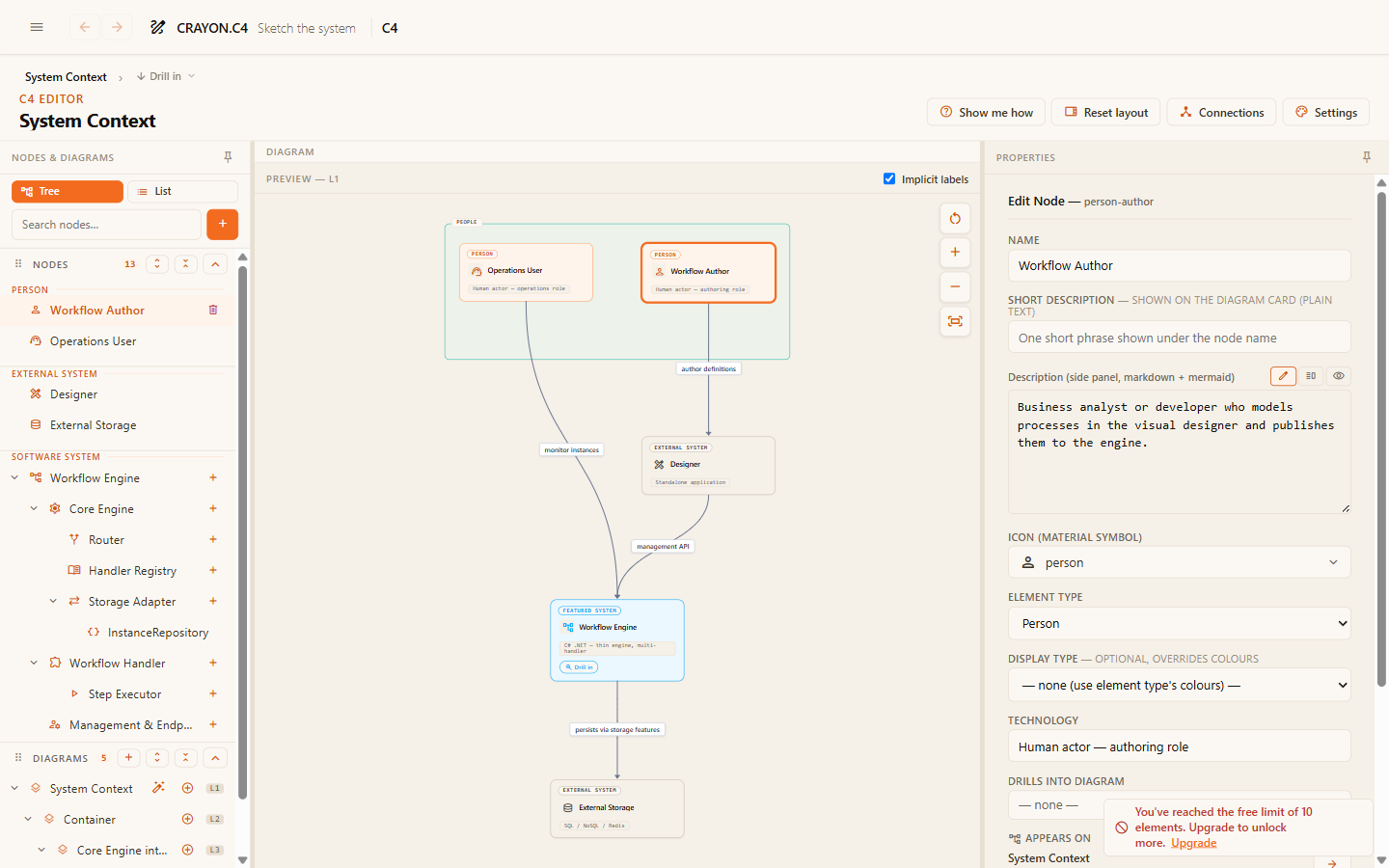Open the Drill in breadcrumb menu
Image resolution: width=1389 pixels, height=868 pixels.
click(x=166, y=76)
